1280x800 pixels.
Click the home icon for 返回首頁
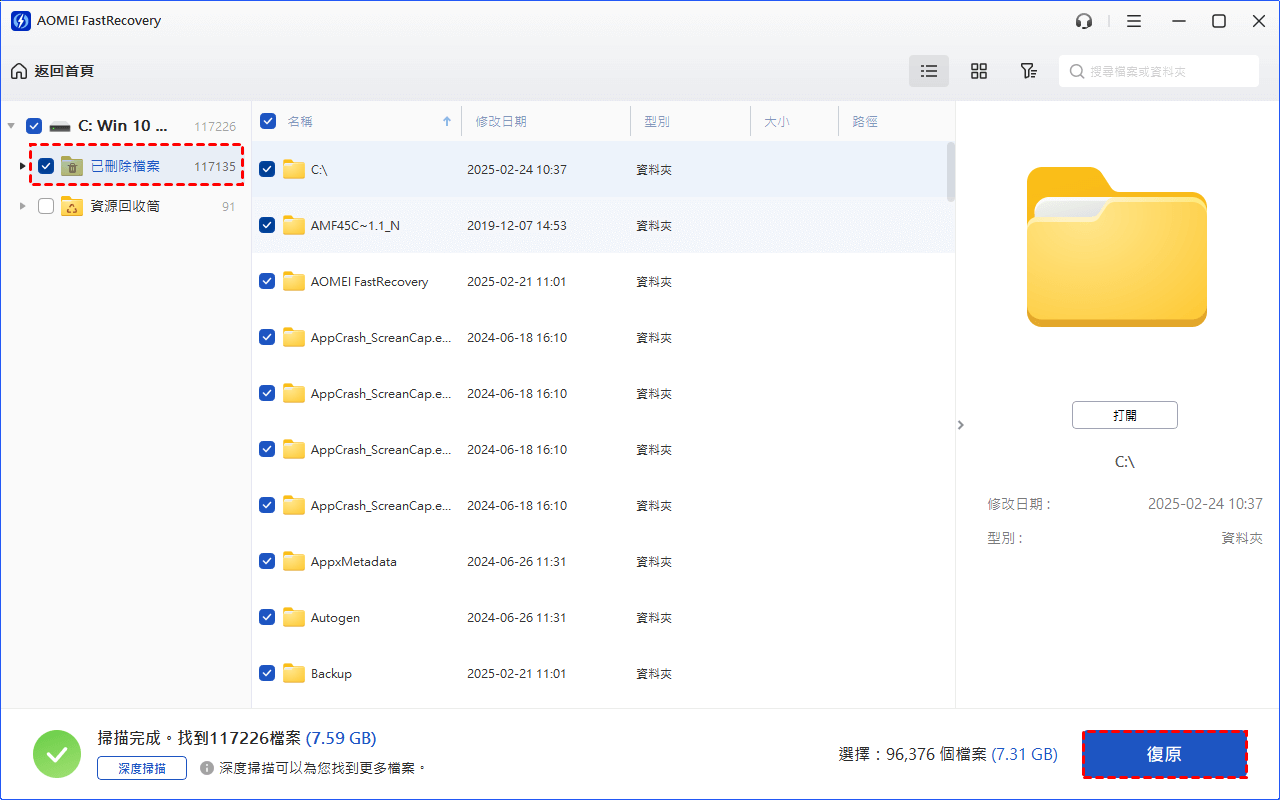[x=19, y=71]
